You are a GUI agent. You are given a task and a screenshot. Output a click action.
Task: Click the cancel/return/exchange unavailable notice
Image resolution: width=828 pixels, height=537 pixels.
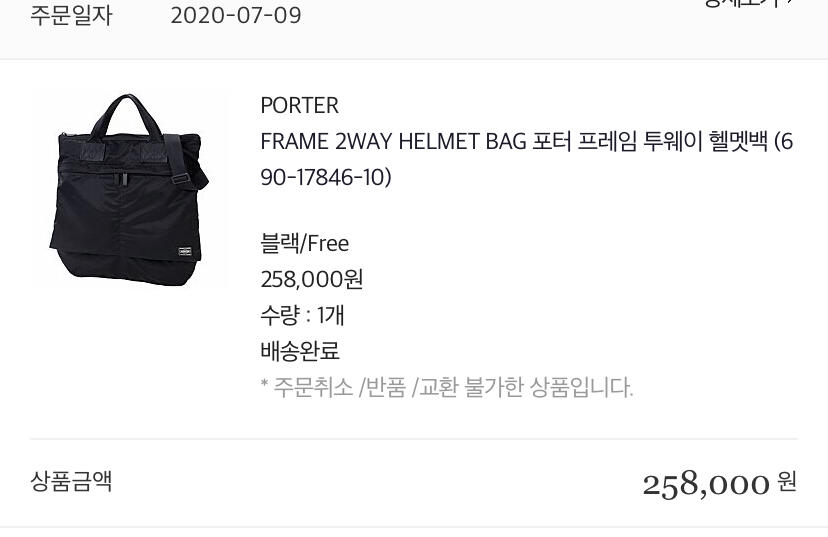click(447, 388)
